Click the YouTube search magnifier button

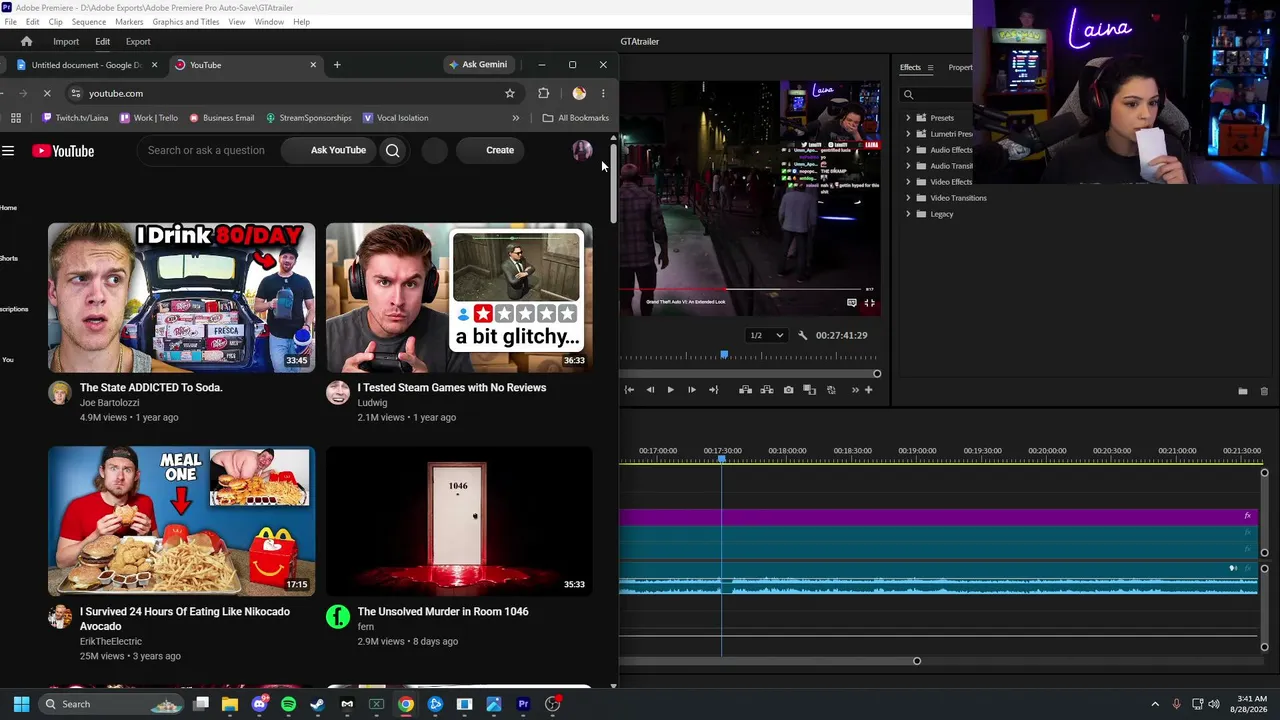pyautogui.click(x=393, y=150)
